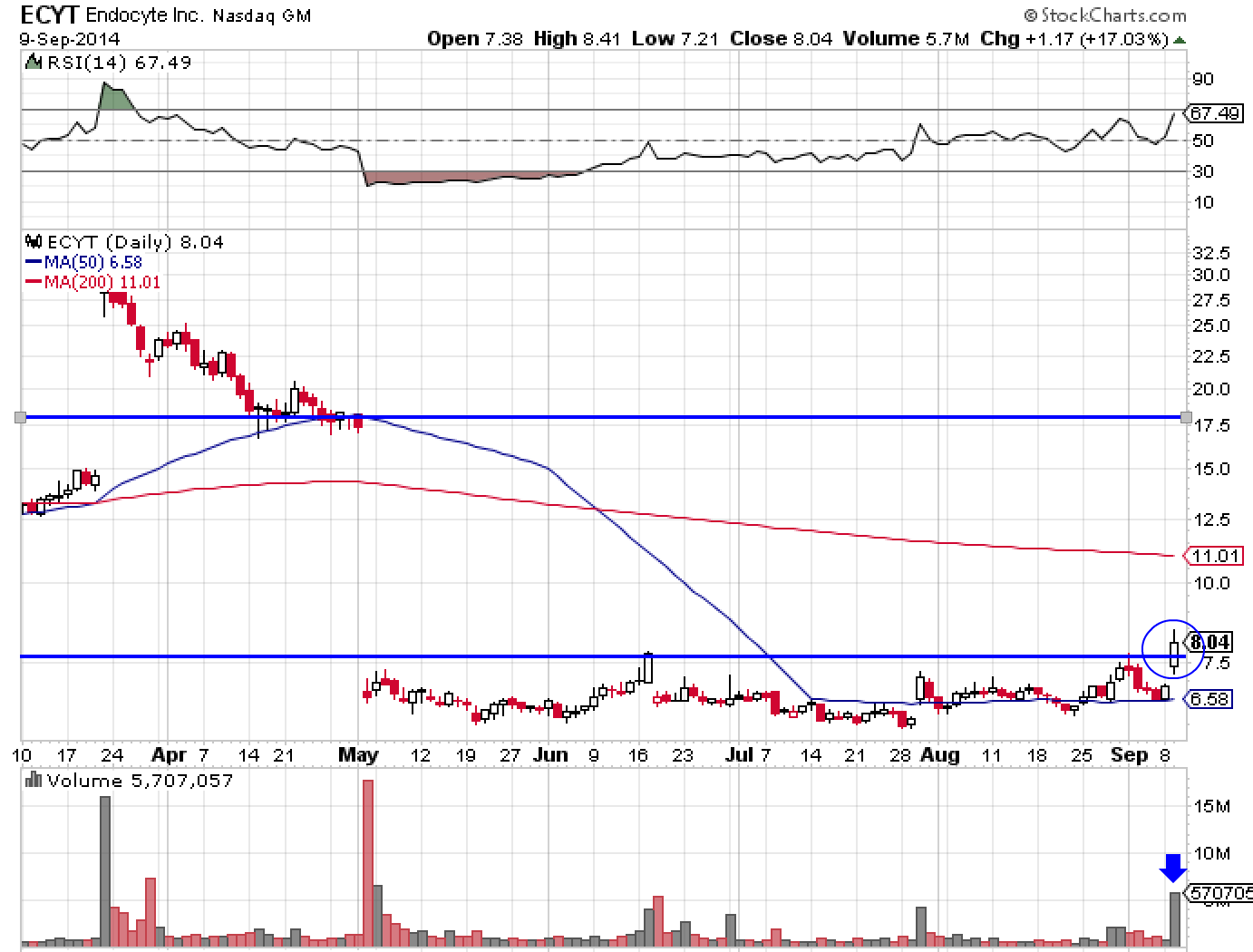Image resolution: width=1253 pixels, height=952 pixels.
Task: Click the 15M volume axis label
Action: 1210,806
